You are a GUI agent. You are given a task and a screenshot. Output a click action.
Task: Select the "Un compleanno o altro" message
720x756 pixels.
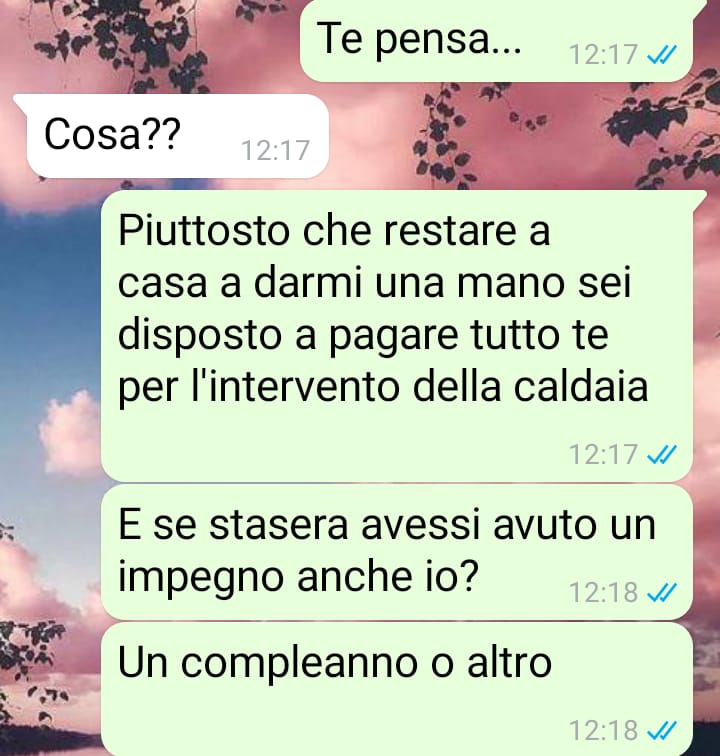(x=397, y=689)
